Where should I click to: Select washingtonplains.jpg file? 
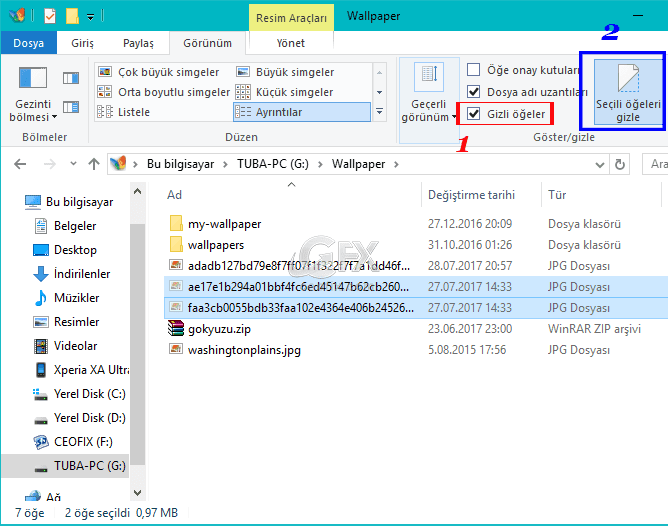coord(235,350)
